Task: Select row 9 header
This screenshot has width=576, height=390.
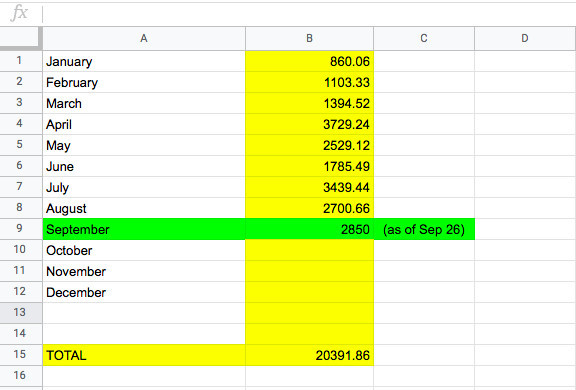Action: [21, 229]
